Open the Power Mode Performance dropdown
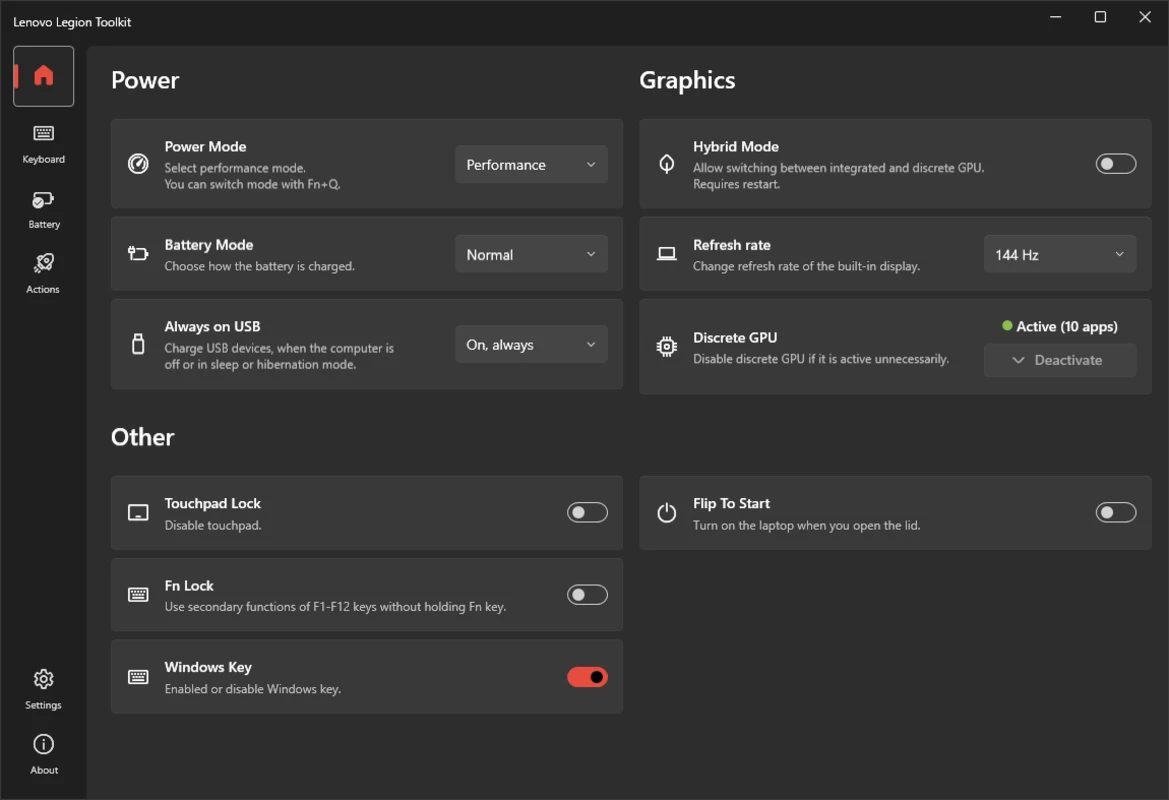The width and height of the screenshot is (1169, 800). click(x=531, y=165)
